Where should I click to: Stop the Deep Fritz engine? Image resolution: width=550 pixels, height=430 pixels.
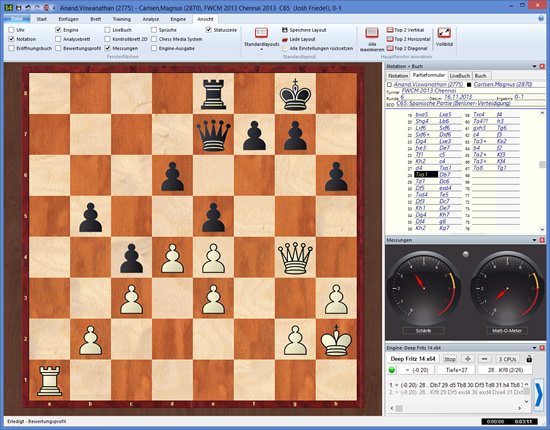pos(450,359)
